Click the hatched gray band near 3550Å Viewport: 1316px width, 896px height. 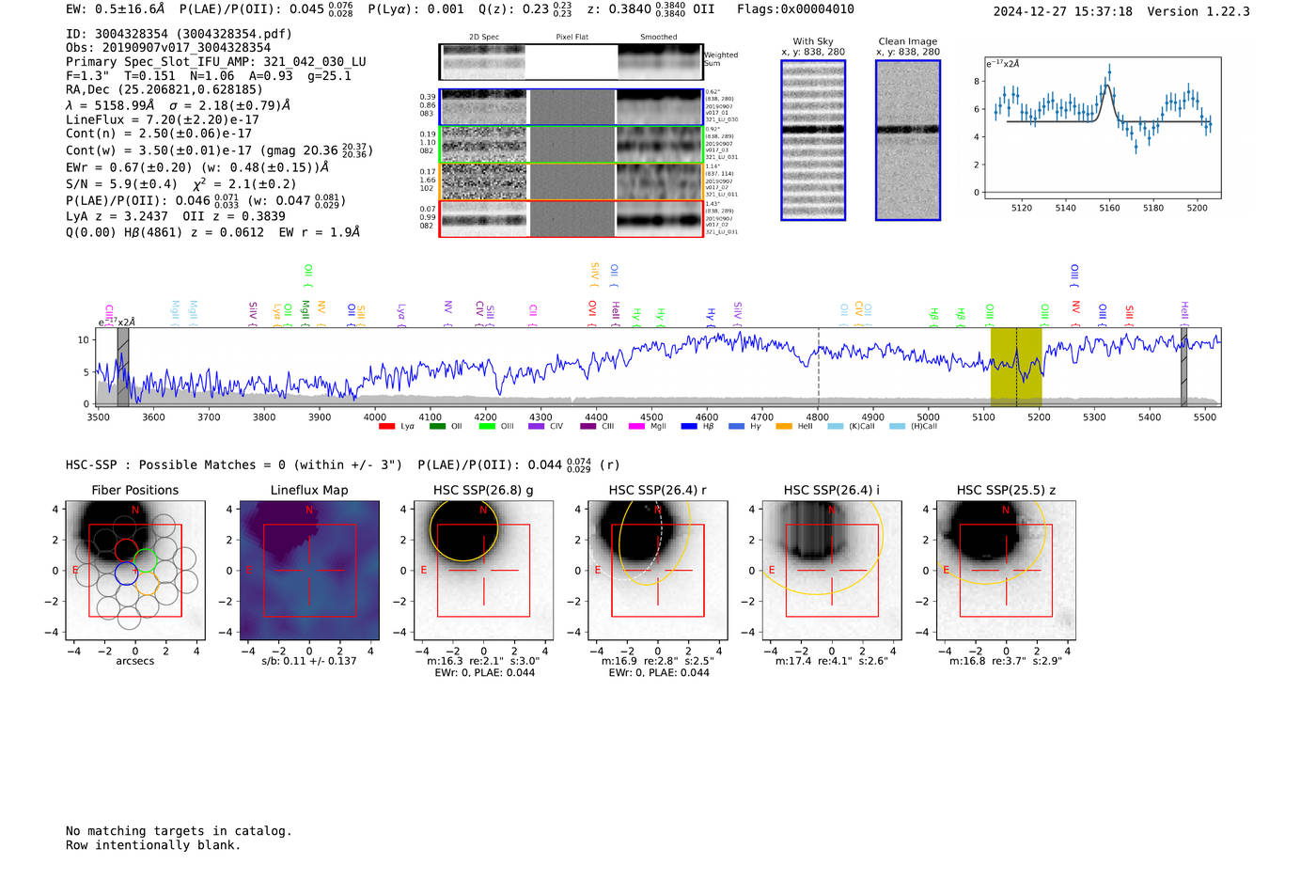pyautogui.click(x=123, y=367)
